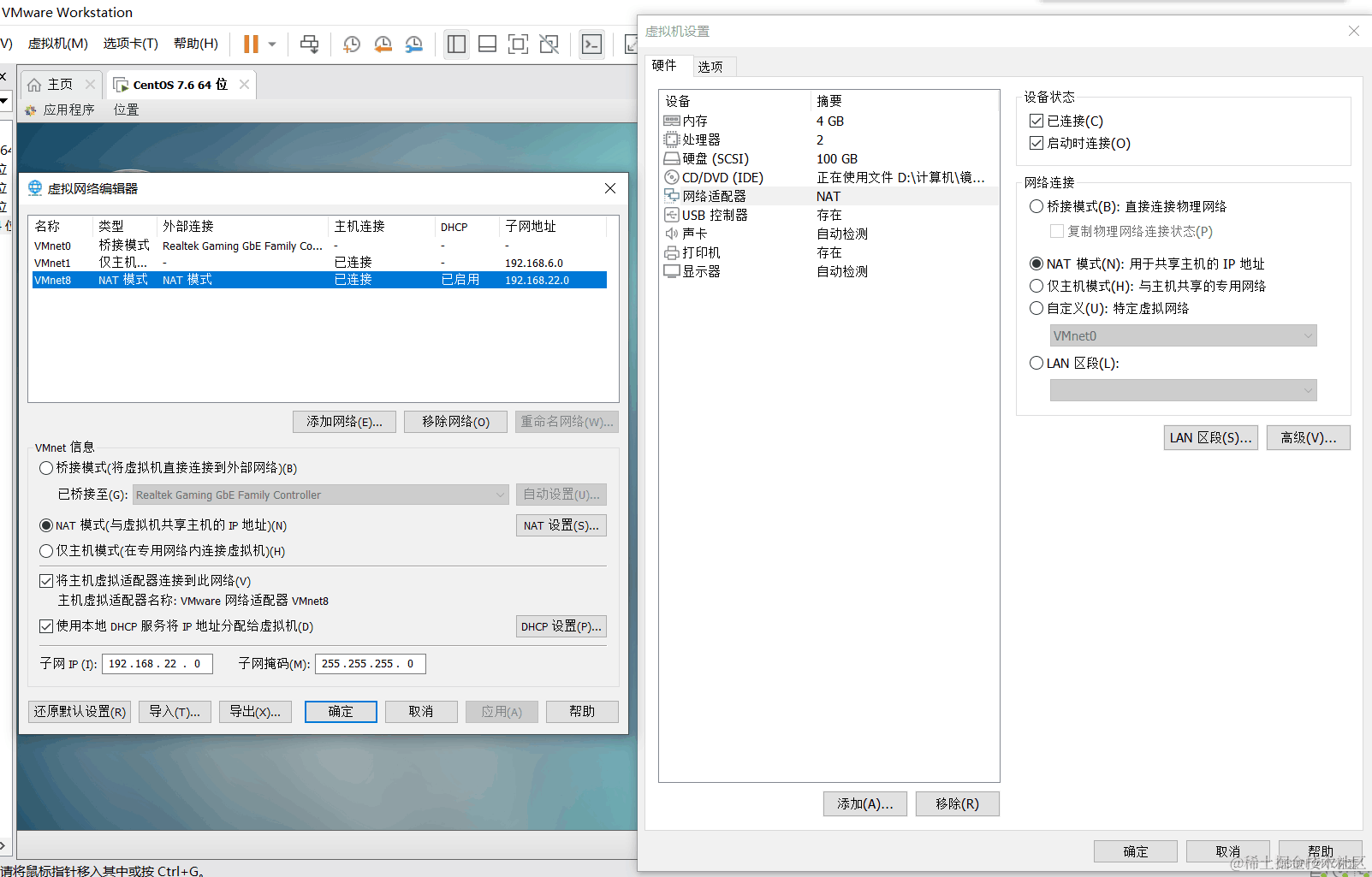Click 添加网络(E)... button
1372x877 pixels.
pyautogui.click(x=345, y=422)
